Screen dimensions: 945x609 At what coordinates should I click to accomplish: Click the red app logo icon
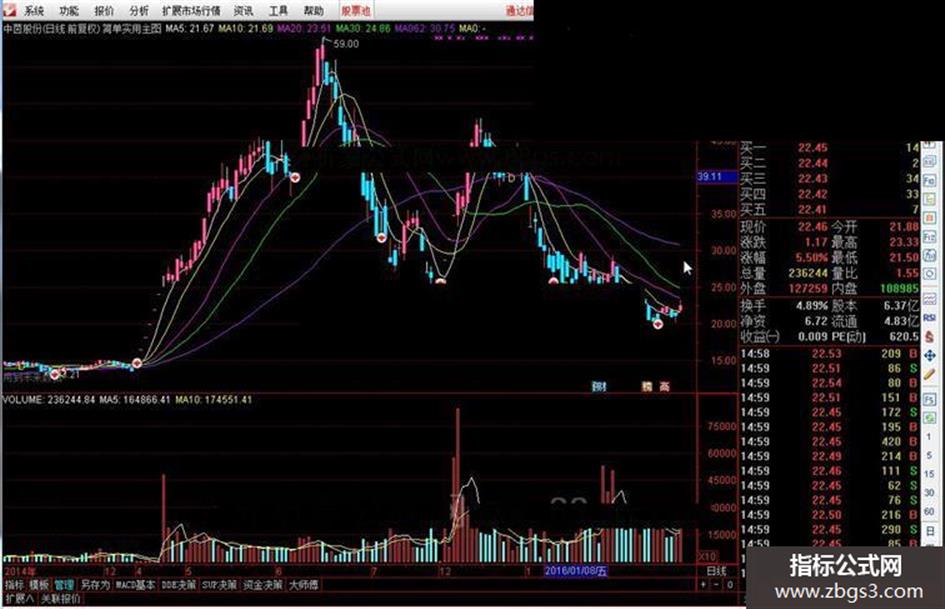point(10,10)
